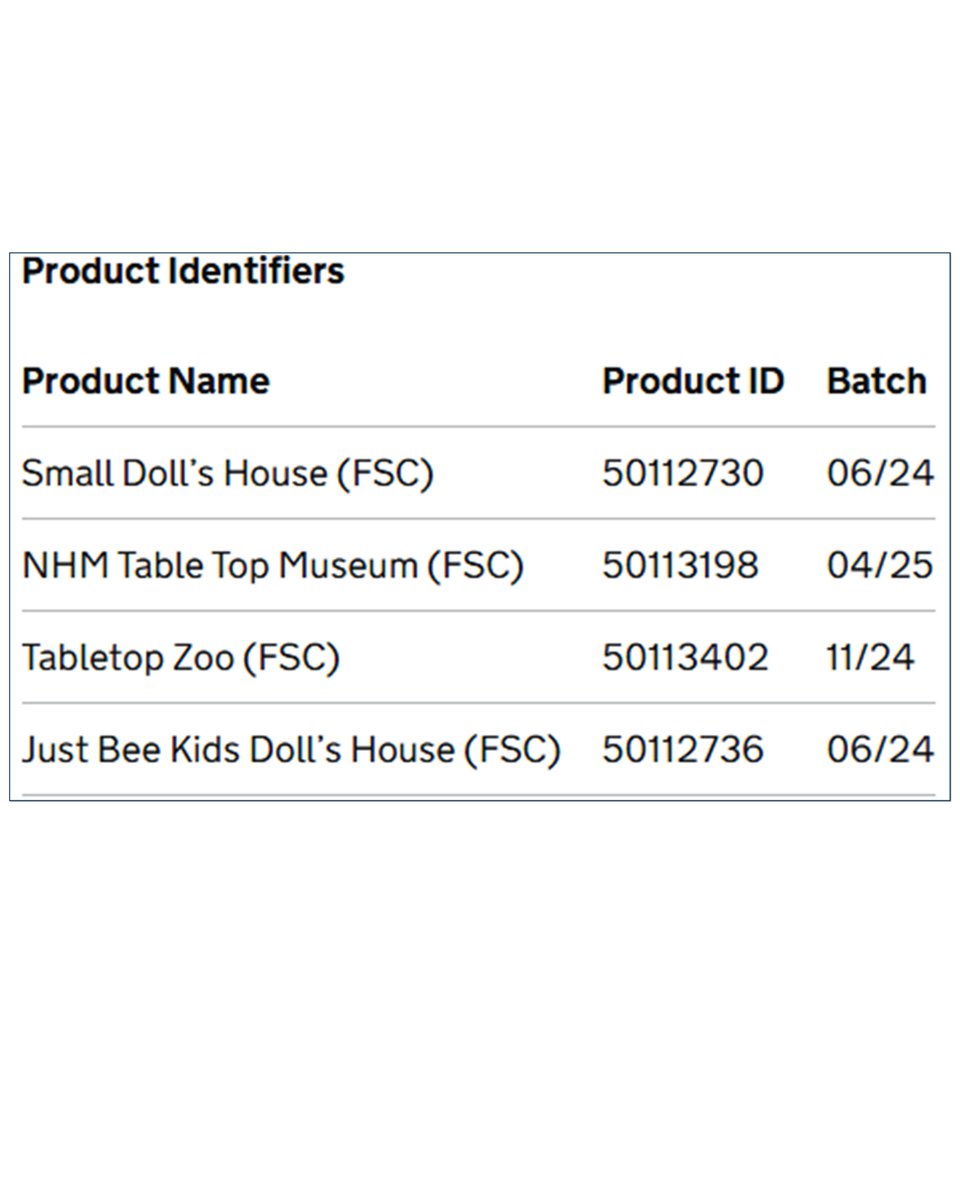This screenshot has width=960, height=1200.
Task: Select Just Bee Kids Doll's House name
Action: pyautogui.click(x=291, y=750)
